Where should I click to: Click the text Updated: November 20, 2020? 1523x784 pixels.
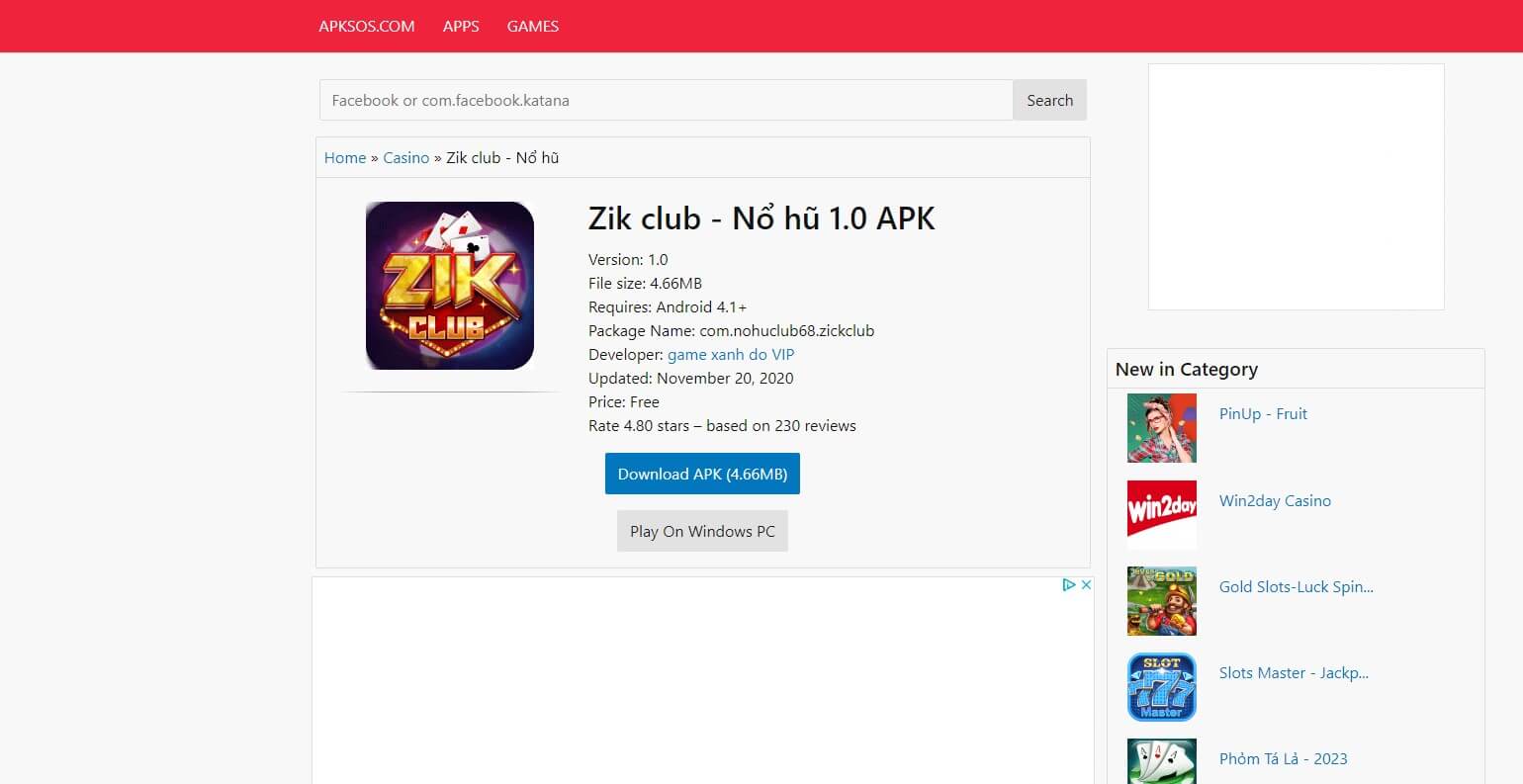690,379
